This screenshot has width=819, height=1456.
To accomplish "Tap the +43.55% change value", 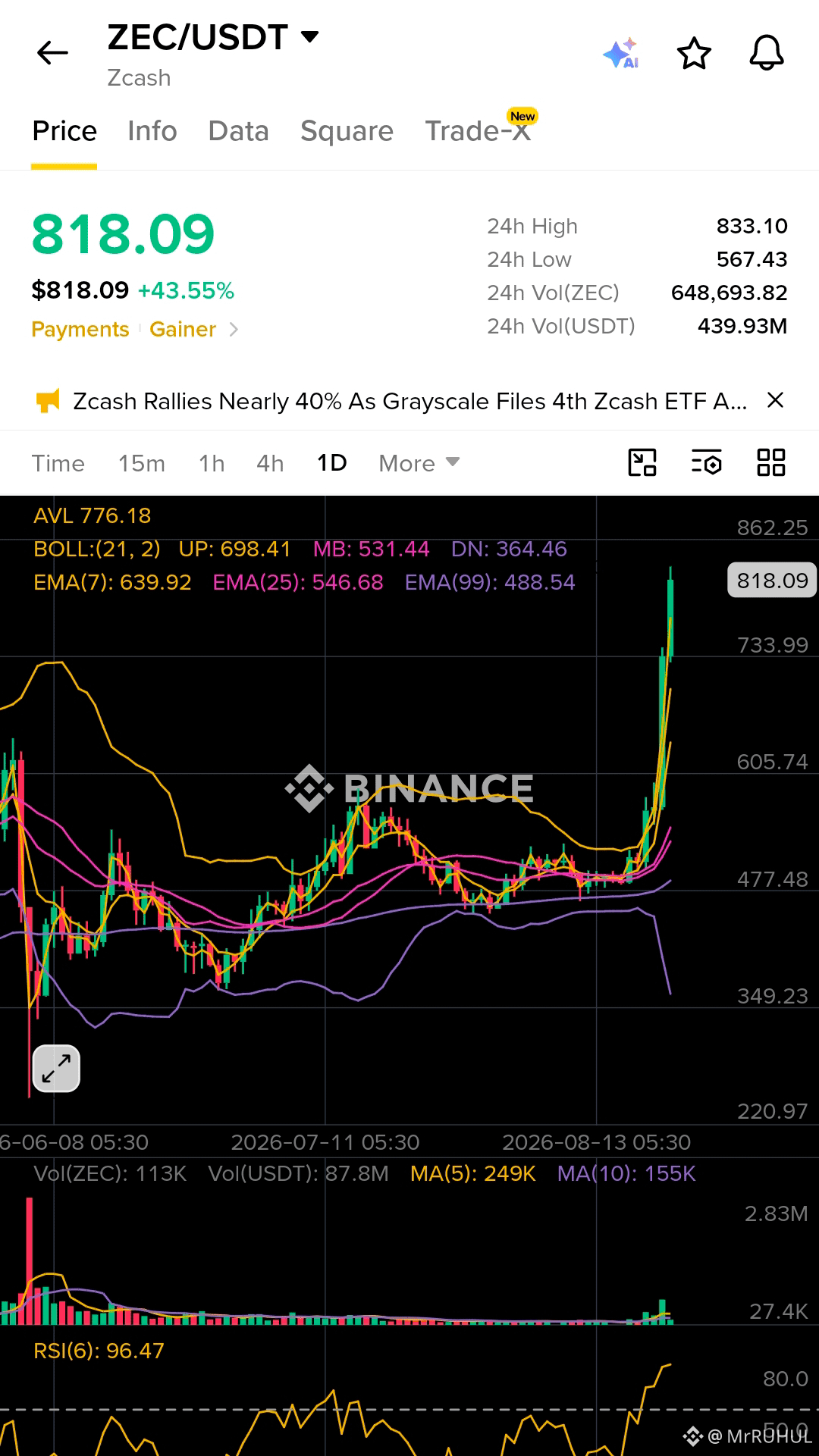I will [x=186, y=290].
